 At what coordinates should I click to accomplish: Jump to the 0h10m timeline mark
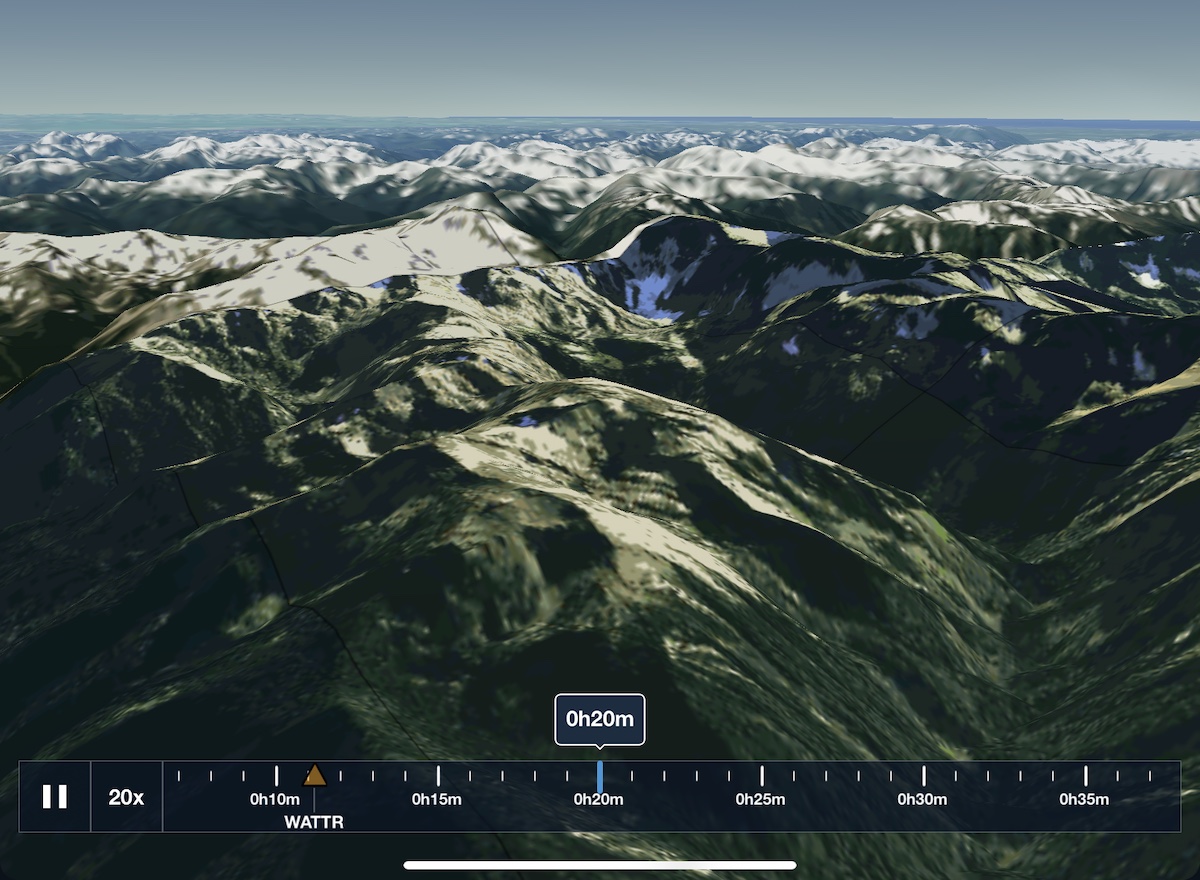tap(276, 776)
